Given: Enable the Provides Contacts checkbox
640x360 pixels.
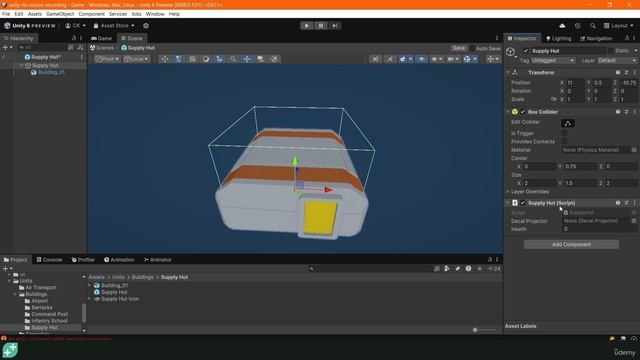Looking at the screenshot, I should pos(564,142).
